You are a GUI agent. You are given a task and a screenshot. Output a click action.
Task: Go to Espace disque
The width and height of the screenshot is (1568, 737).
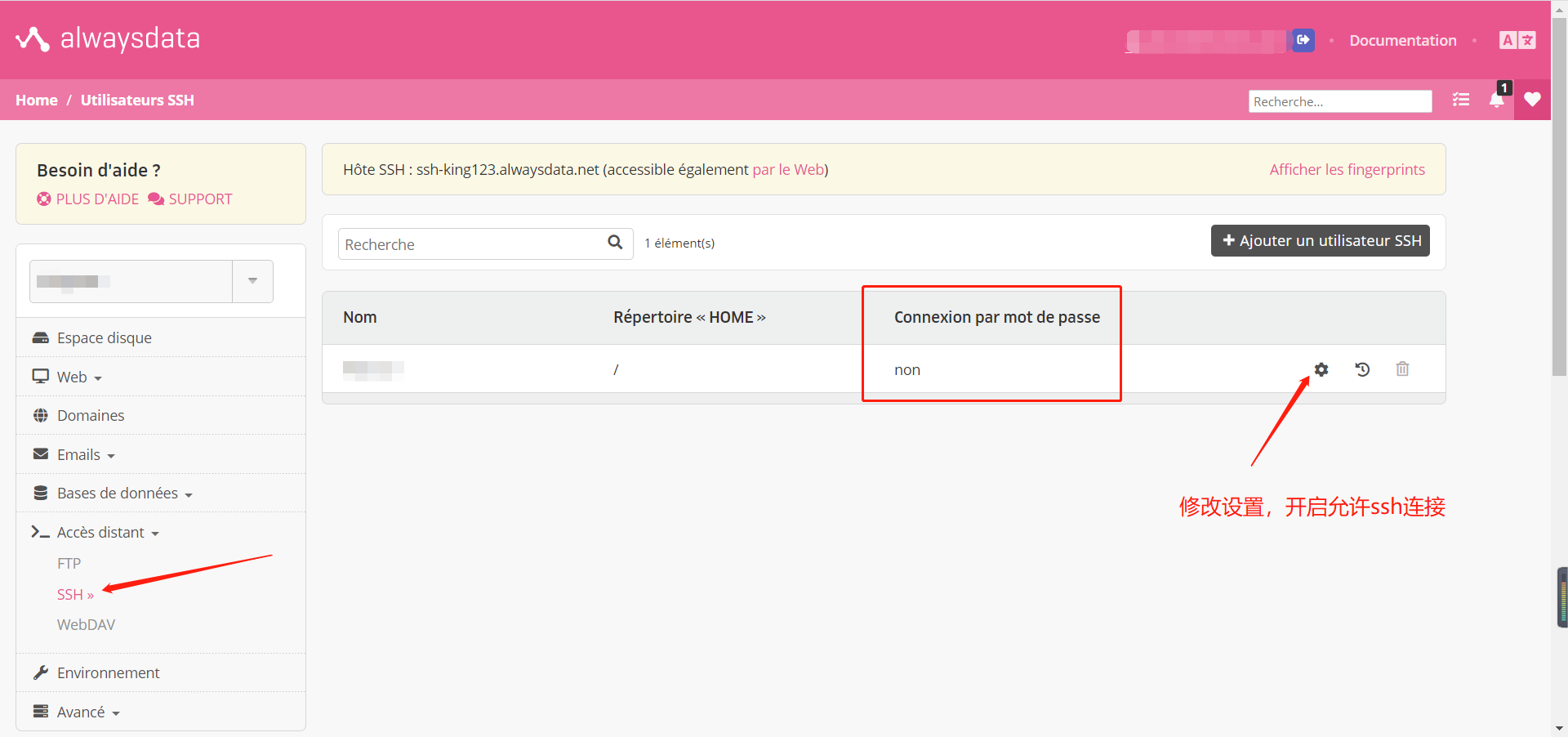click(x=104, y=338)
